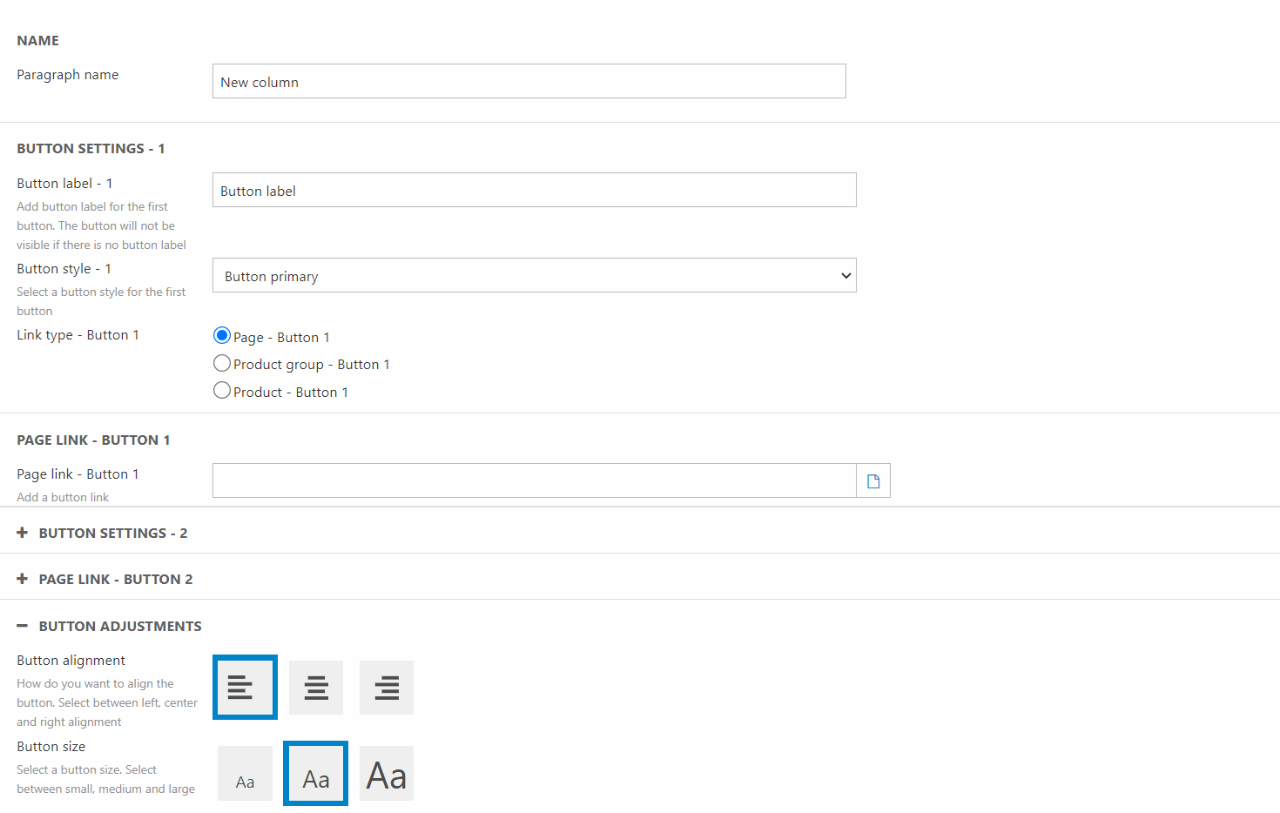
Task: Select center button alignment icon
Action: [x=316, y=687]
